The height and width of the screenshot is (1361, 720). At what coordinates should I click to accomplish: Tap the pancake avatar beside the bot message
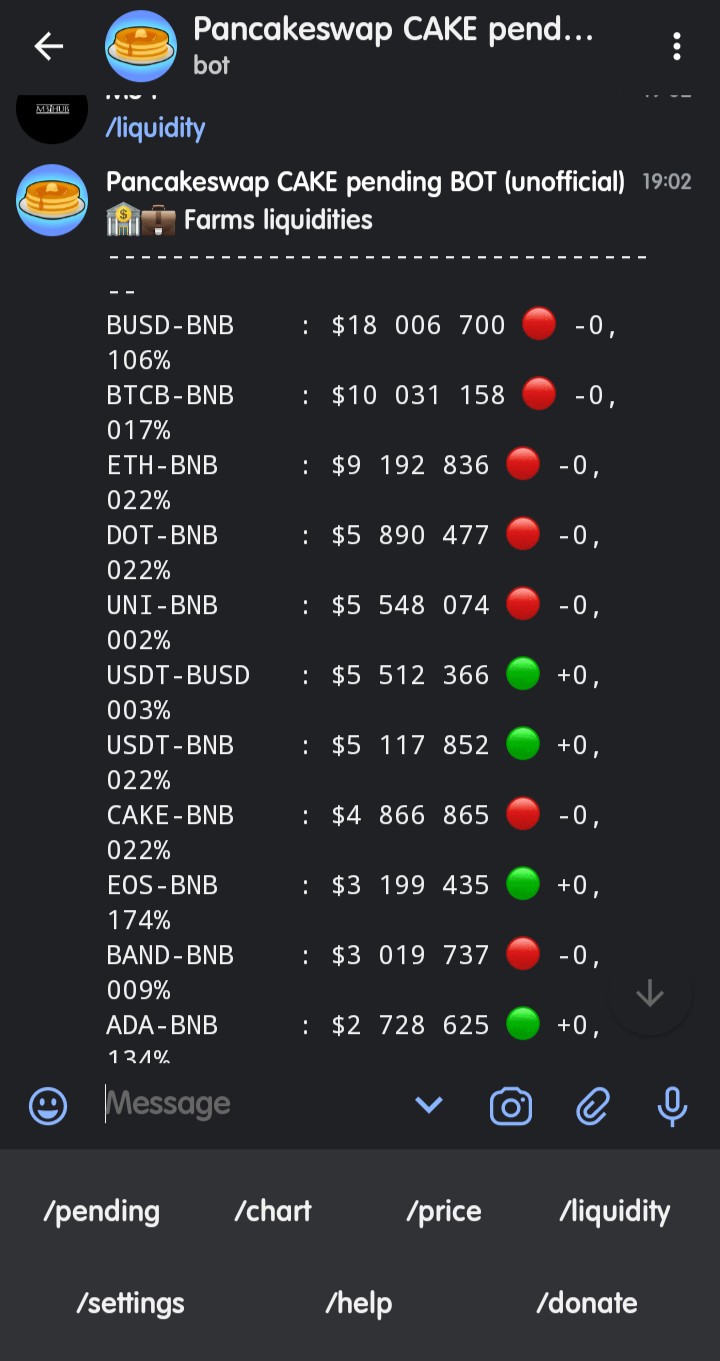coord(52,200)
